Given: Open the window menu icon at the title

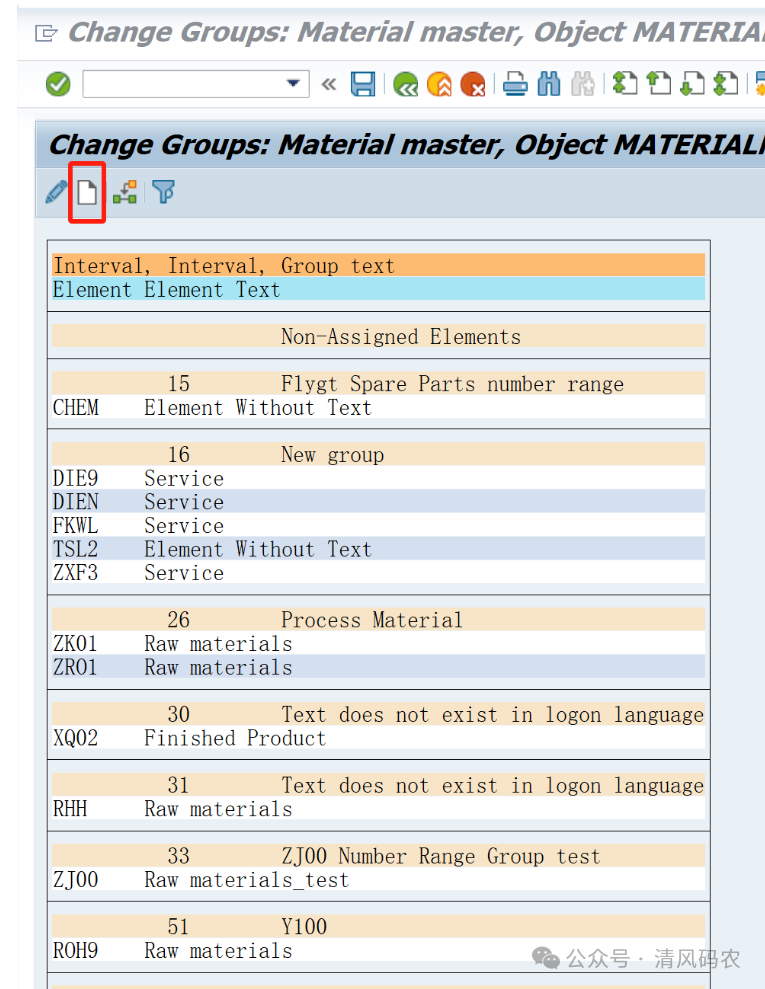Looking at the screenshot, I should [46, 33].
